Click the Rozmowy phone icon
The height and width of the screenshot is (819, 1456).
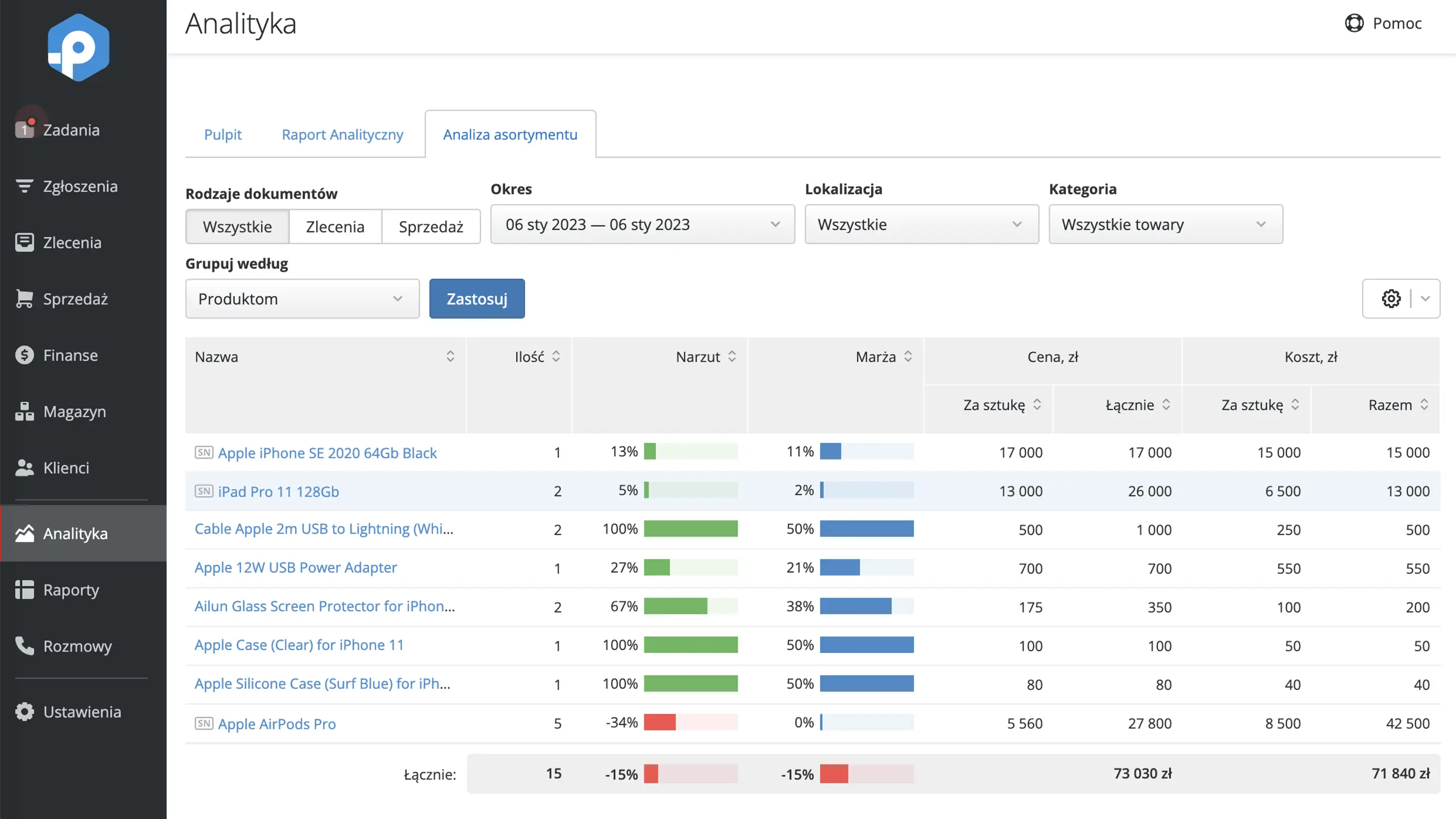(x=24, y=646)
